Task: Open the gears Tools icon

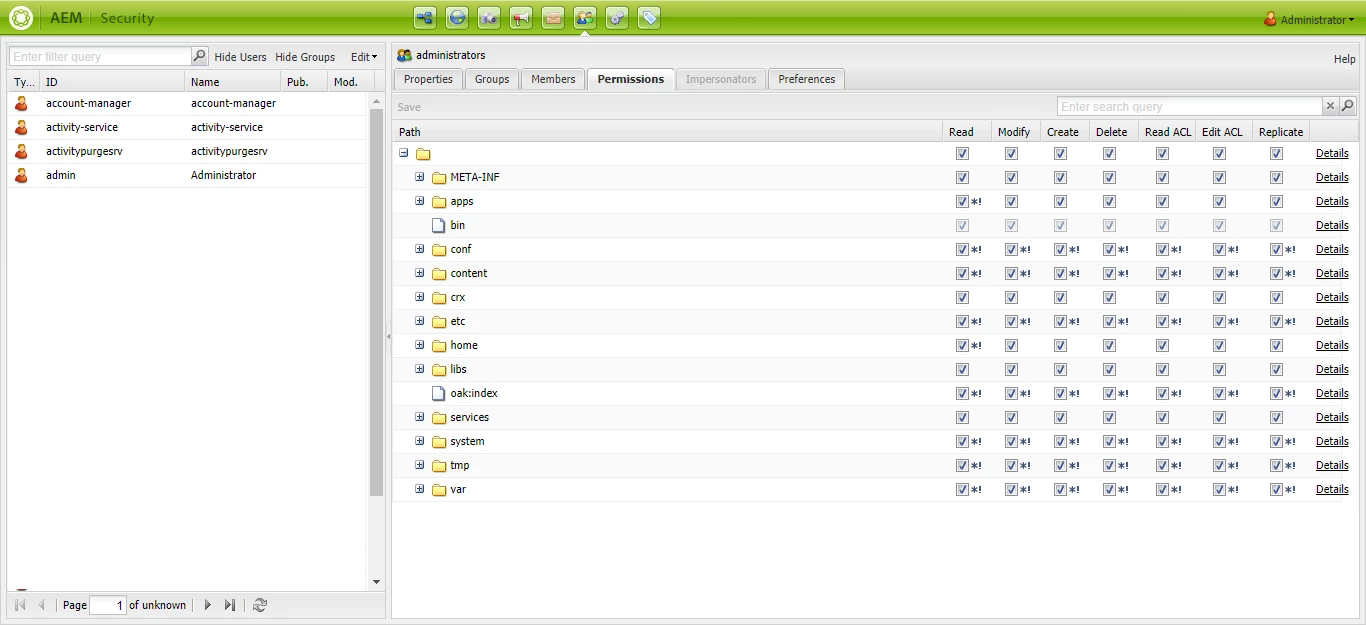Action: pyautogui.click(x=617, y=17)
